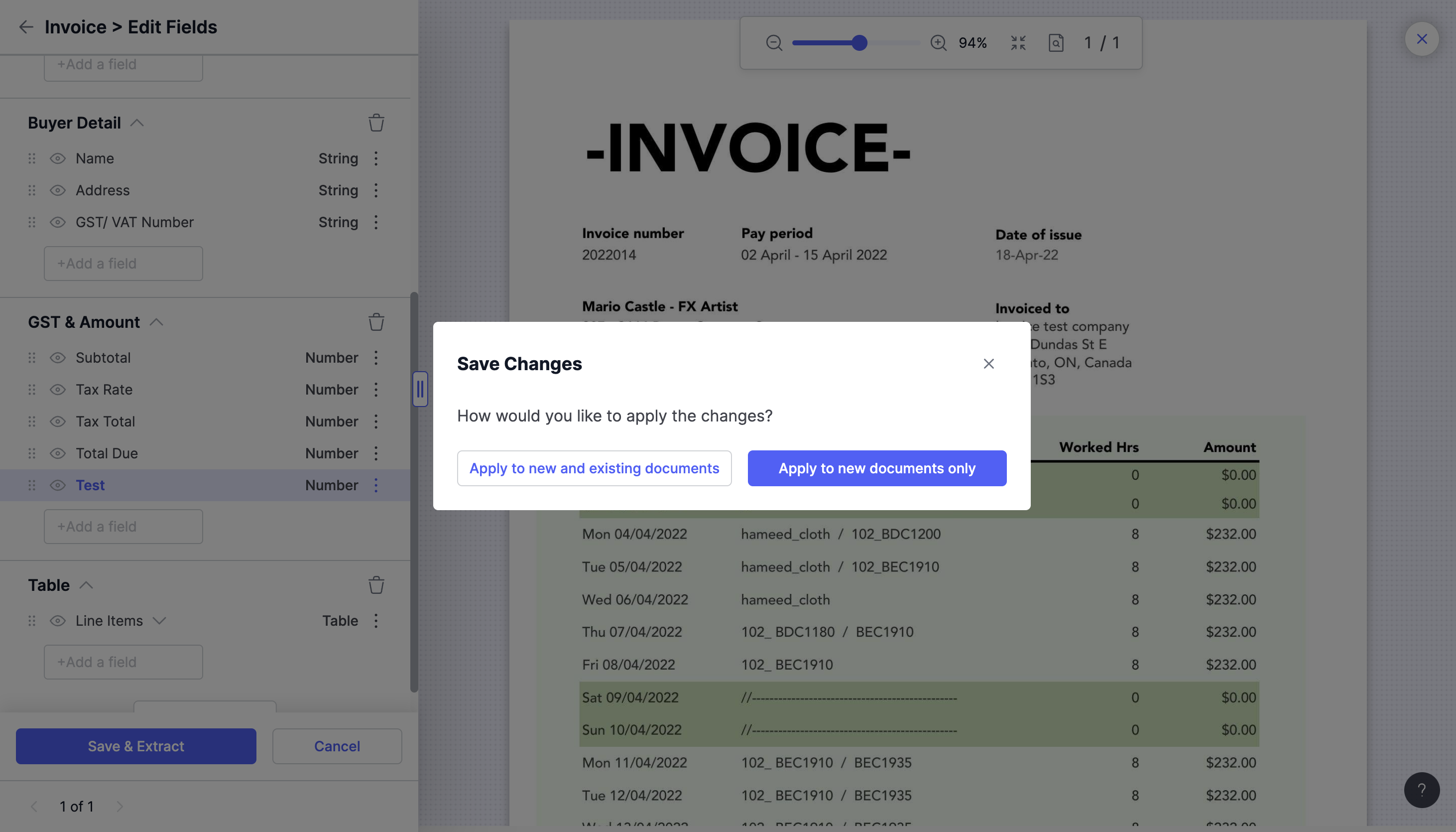This screenshot has width=1456, height=832.
Task: Open options menu for Test field
Action: point(376,486)
